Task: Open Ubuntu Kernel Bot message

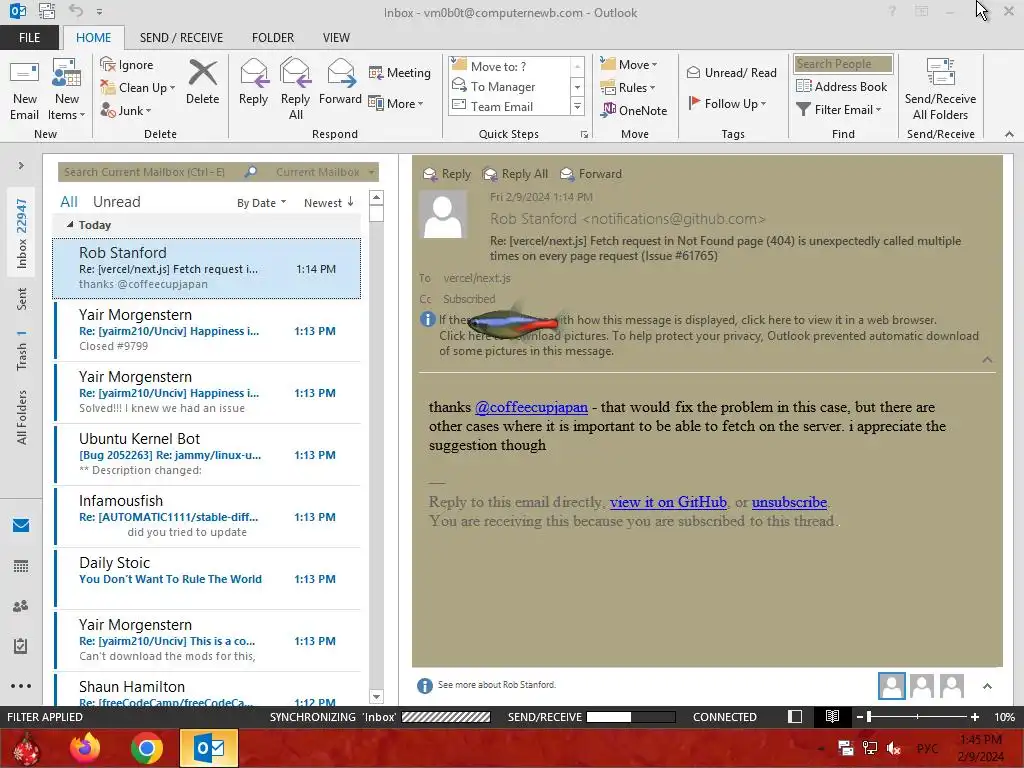Action: pyautogui.click(x=207, y=454)
